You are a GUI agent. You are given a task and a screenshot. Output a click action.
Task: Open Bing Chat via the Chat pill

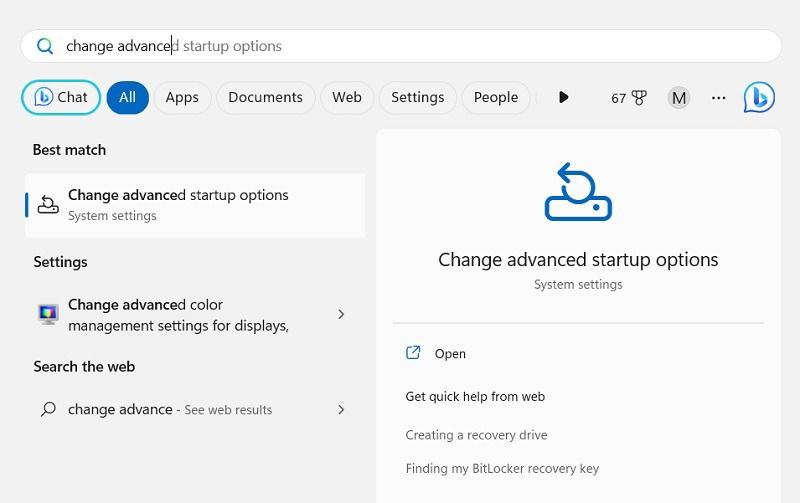pyautogui.click(x=61, y=97)
